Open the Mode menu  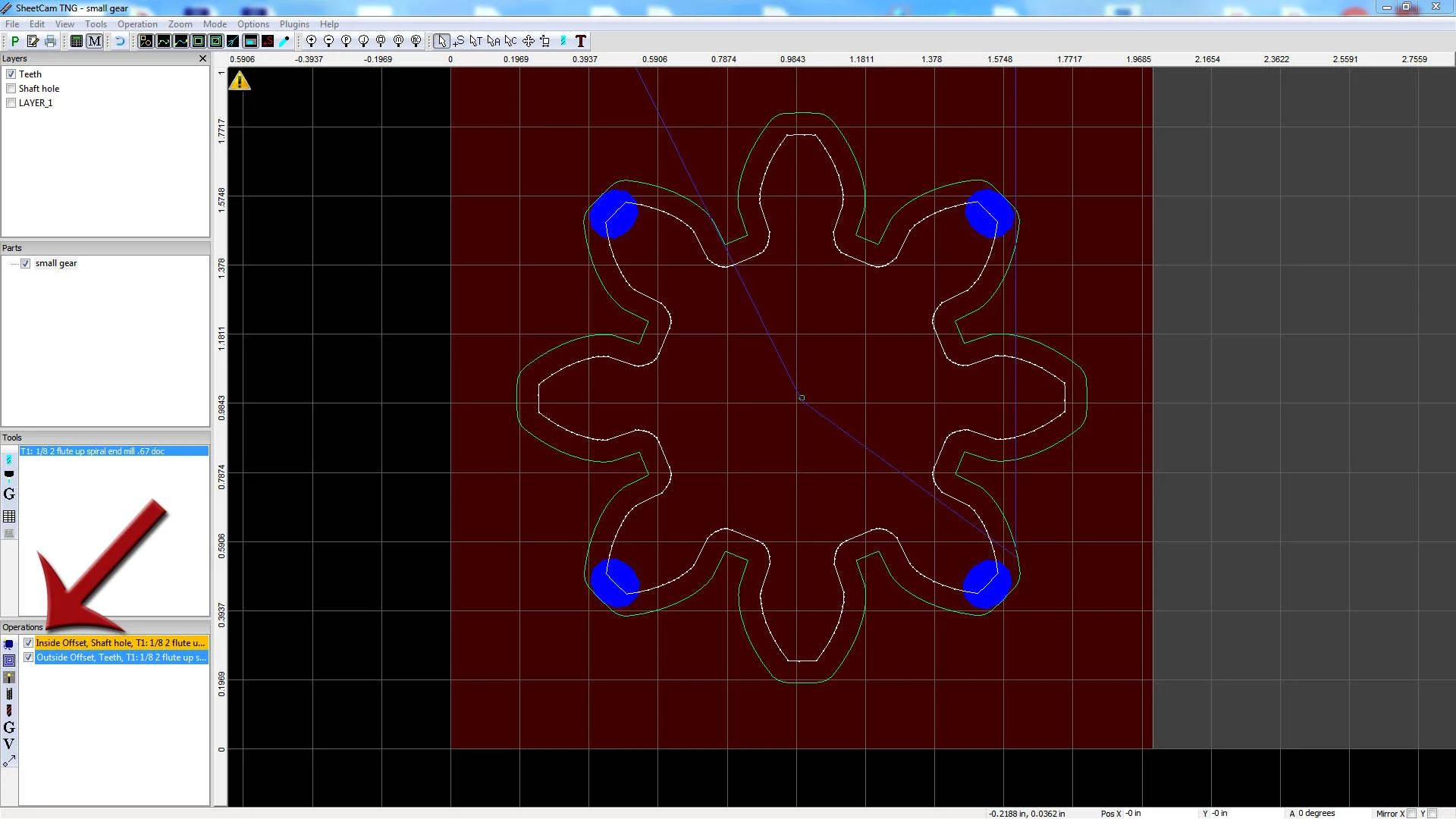coord(215,24)
